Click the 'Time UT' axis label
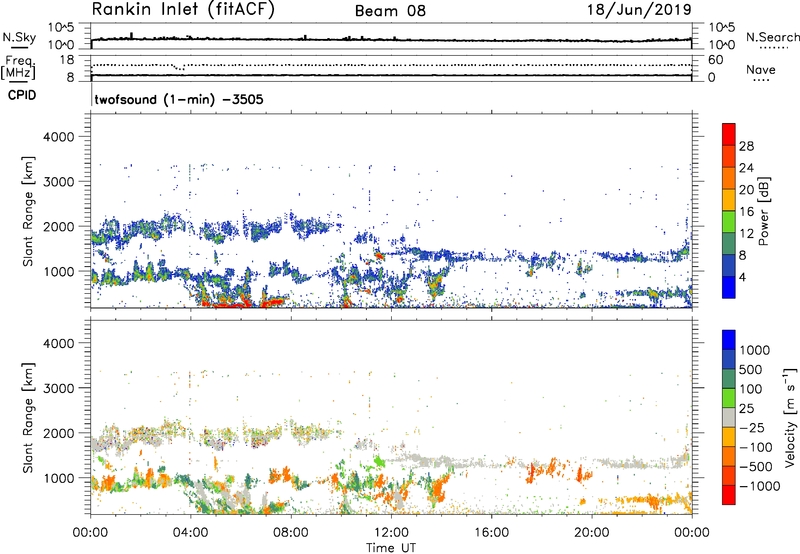Image resolution: width=800 pixels, height=554 pixels. [x=391, y=547]
